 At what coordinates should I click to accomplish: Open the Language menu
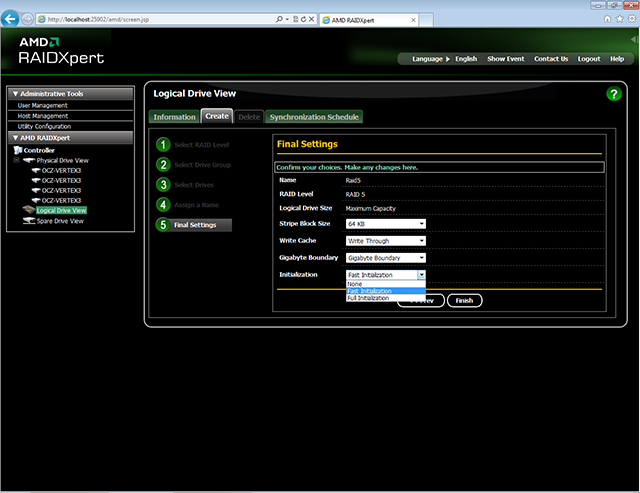(x=431, y=59)
